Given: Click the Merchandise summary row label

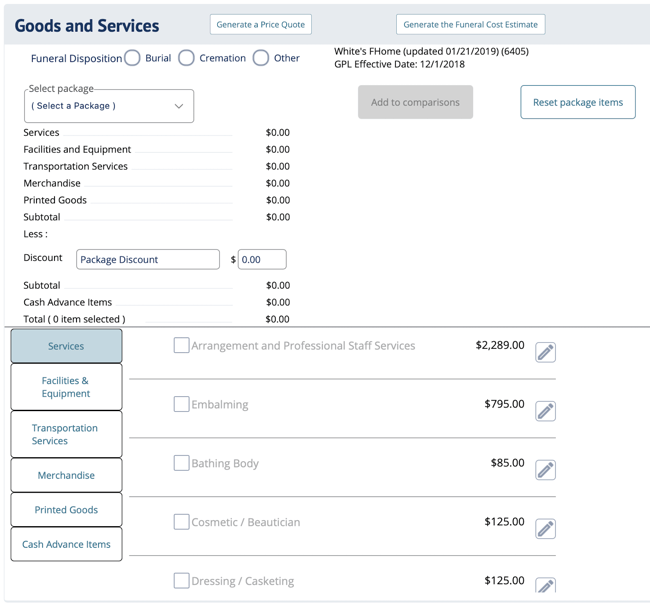Looking at the screenshot, I should click(52, 183).
